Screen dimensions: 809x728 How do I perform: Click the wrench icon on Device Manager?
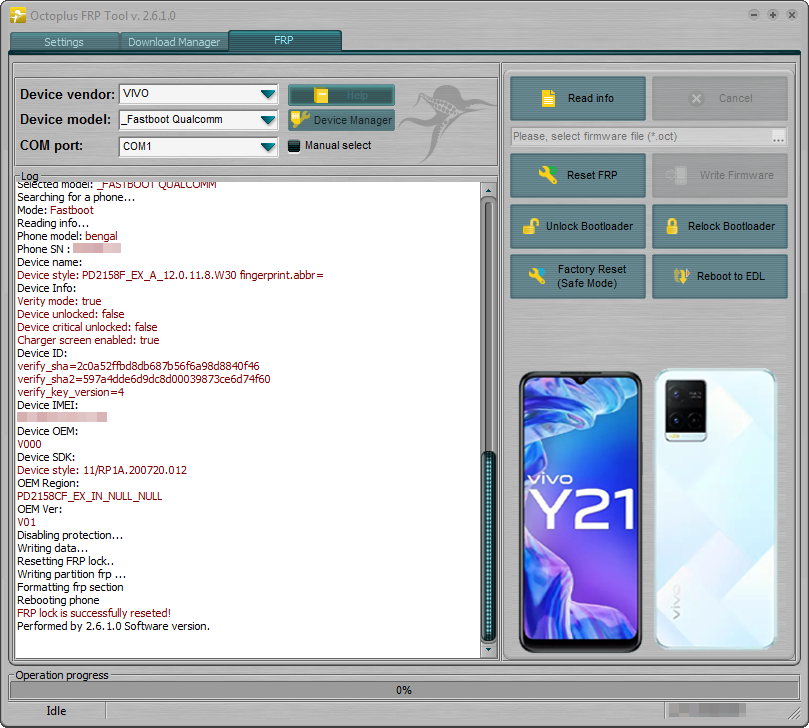300,120
